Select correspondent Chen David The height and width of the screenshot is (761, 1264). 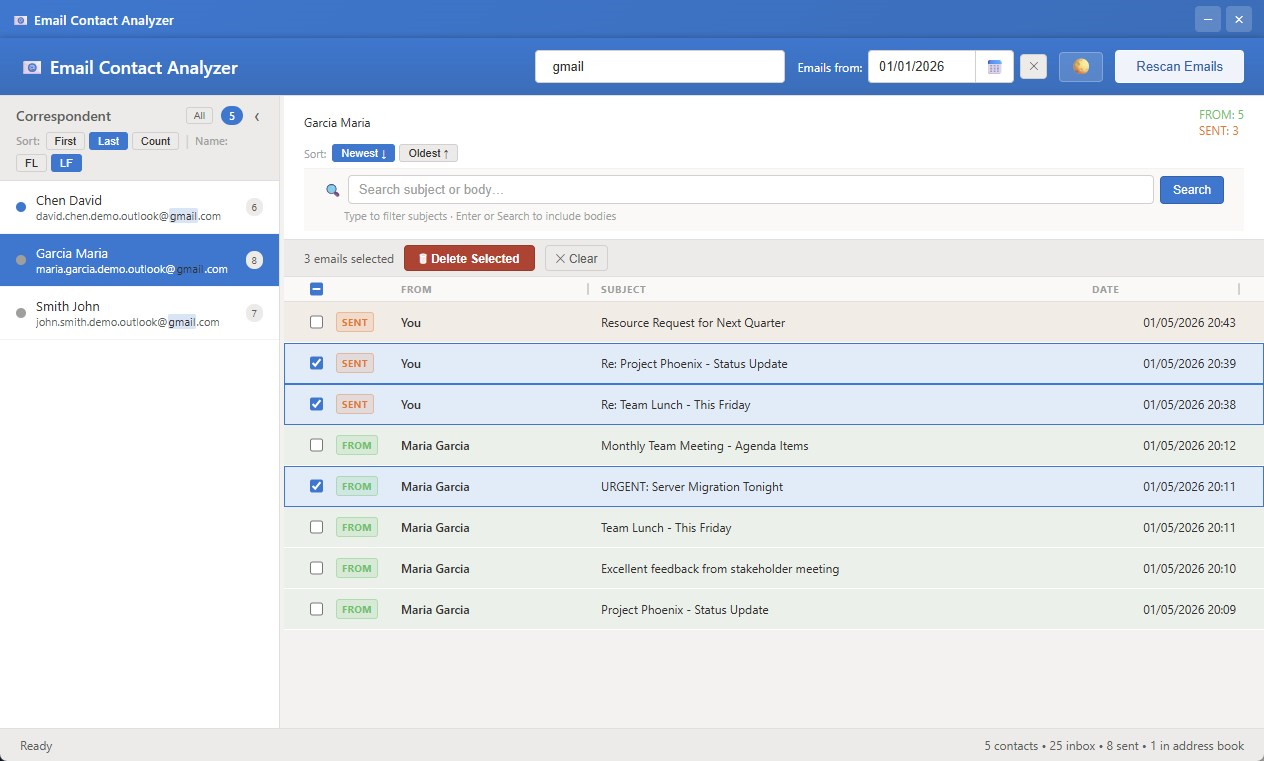(x=139, y=207)
